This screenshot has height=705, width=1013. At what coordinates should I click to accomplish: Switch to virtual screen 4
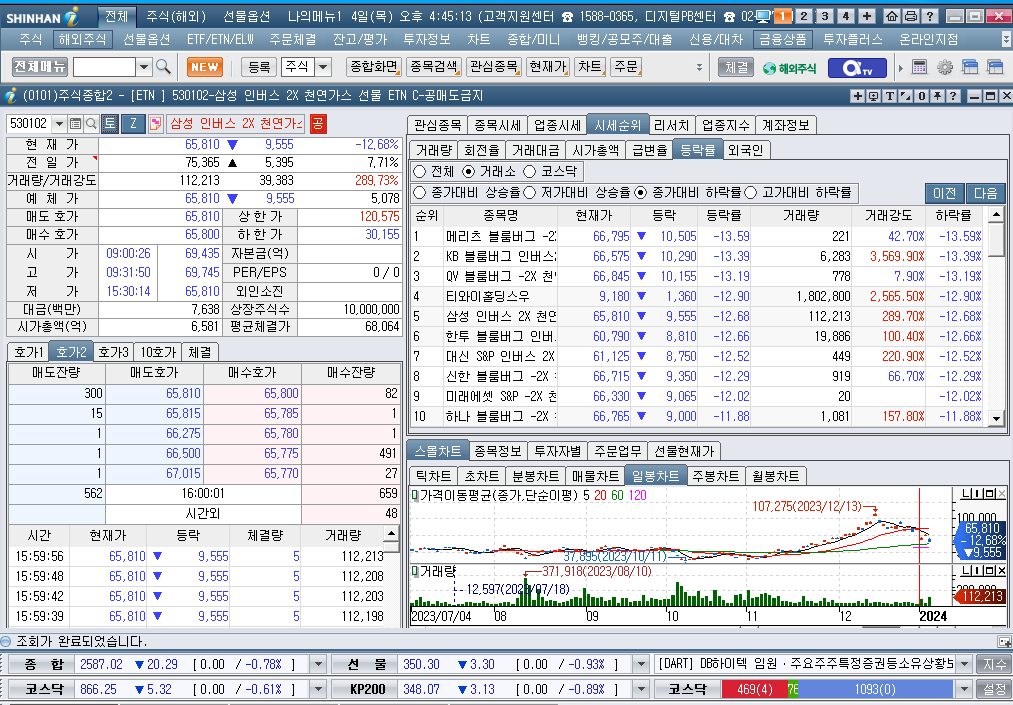pyautogui.click(x=846, y=16)
